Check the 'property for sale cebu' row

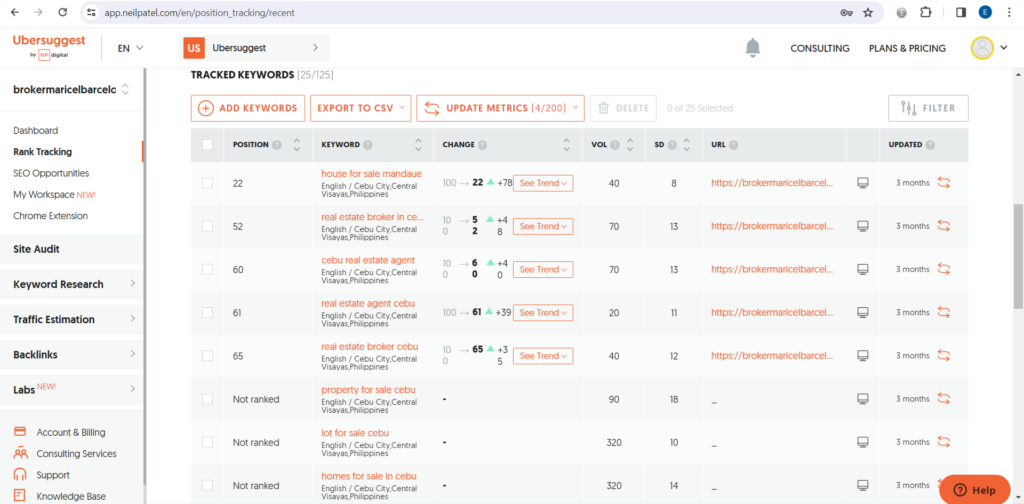(208, 398)
